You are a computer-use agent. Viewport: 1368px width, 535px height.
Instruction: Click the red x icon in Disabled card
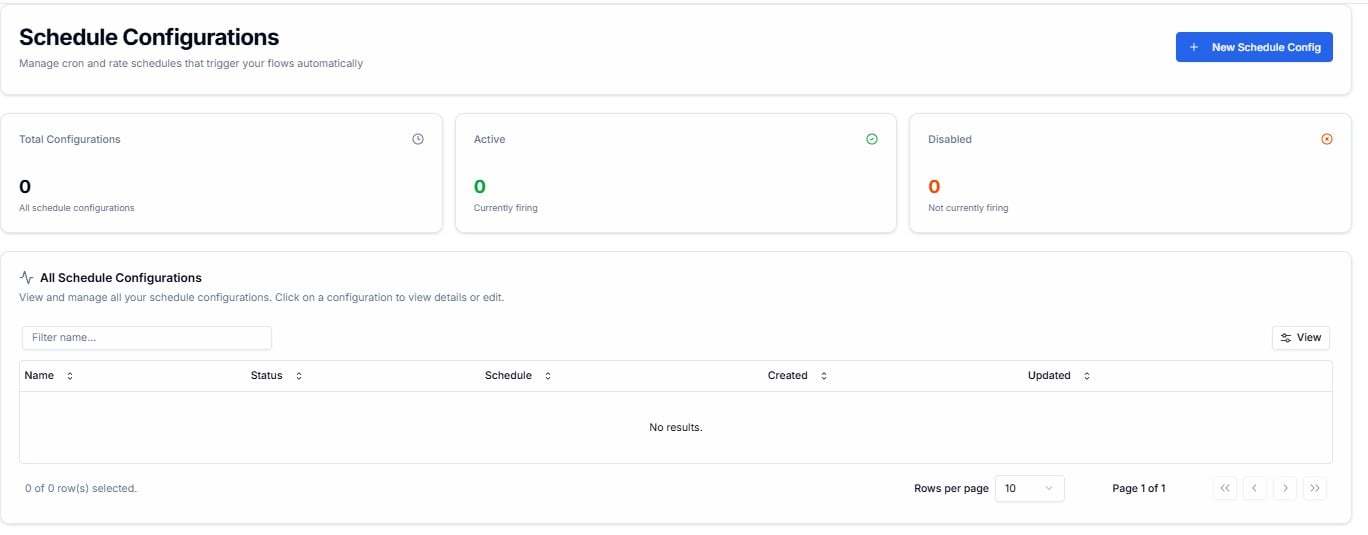[x=1327, y=139]
